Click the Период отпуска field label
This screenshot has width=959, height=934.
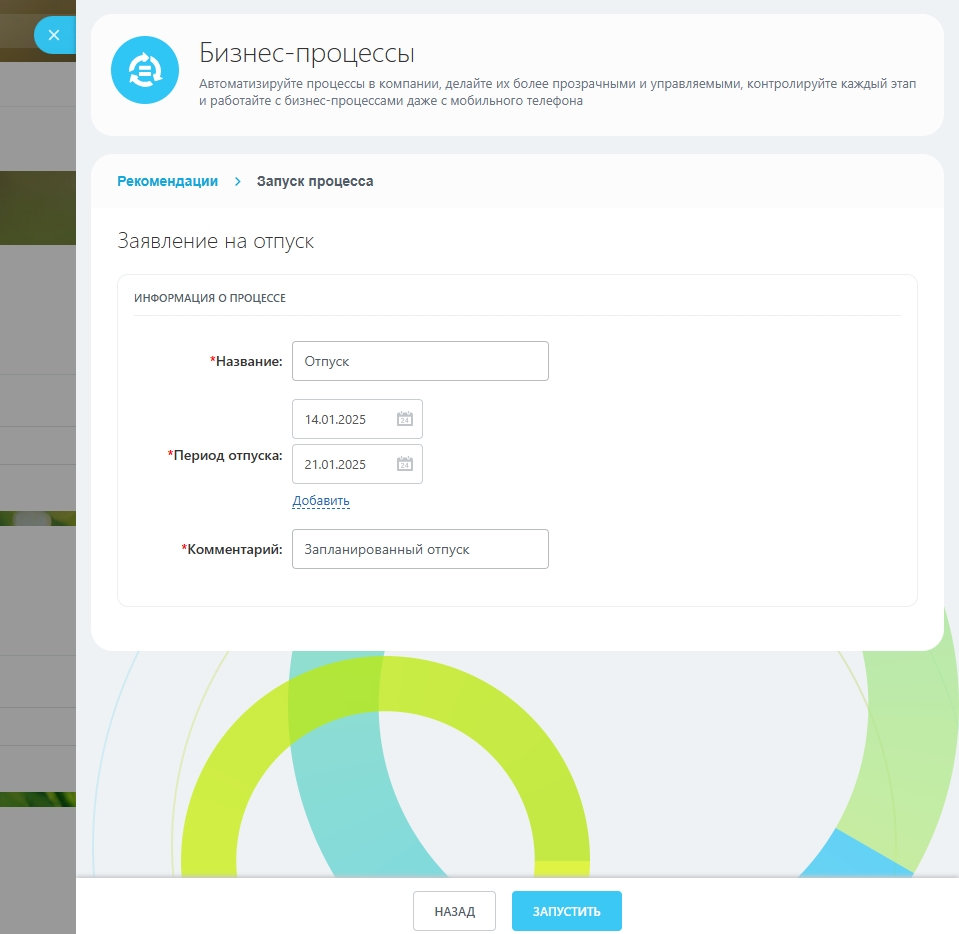coord(226,455)
